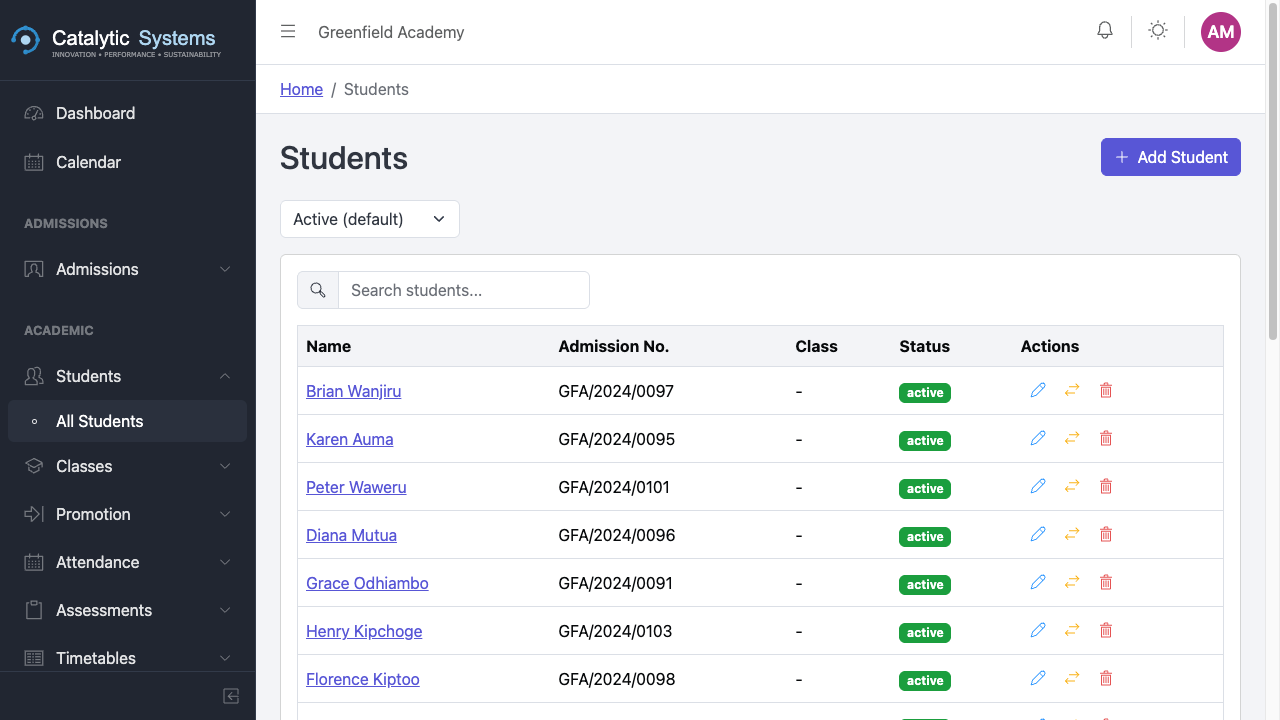The image size is (1280, 720).
Task: Open Grace Odhiambo's student profile link
Action: click(367, 583)
